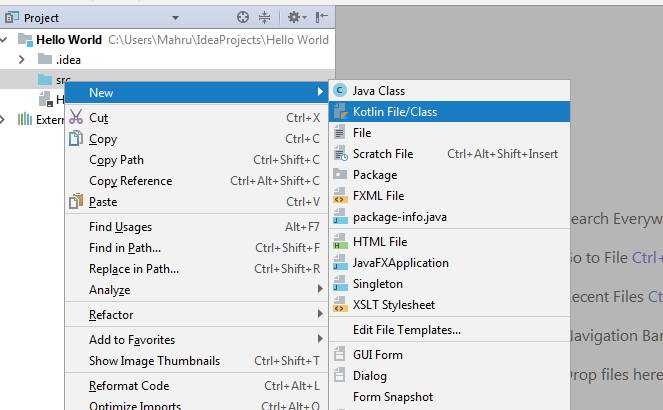Expand the External Libraries node
Screen dimensions: 663x410
pos(8,120)
